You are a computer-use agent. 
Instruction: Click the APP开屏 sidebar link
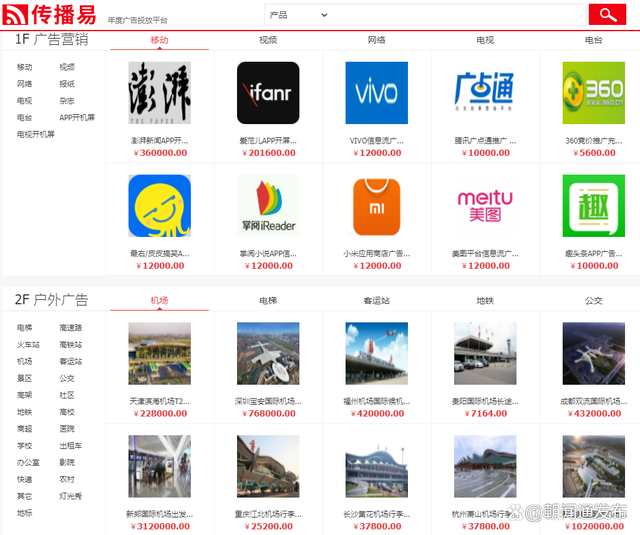pos(77,117)
